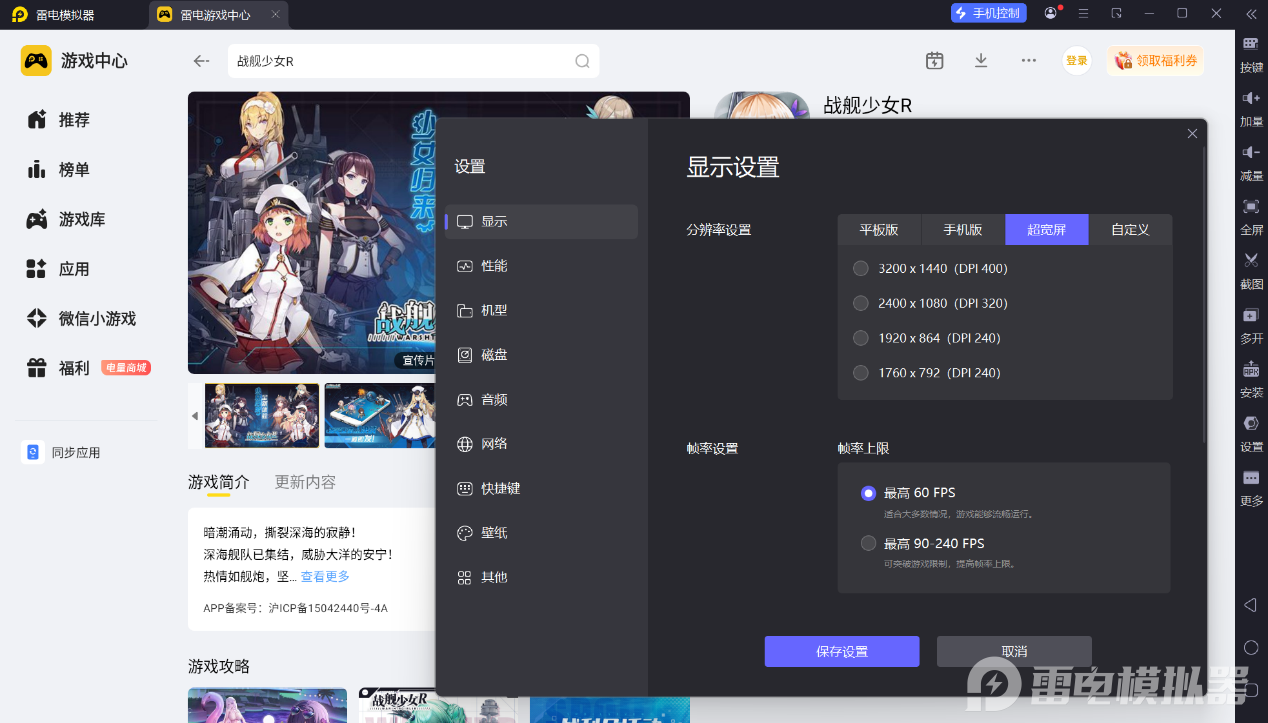Tap the Android back triangle button
This screenshot has width=1268, height=723.
1250,605
